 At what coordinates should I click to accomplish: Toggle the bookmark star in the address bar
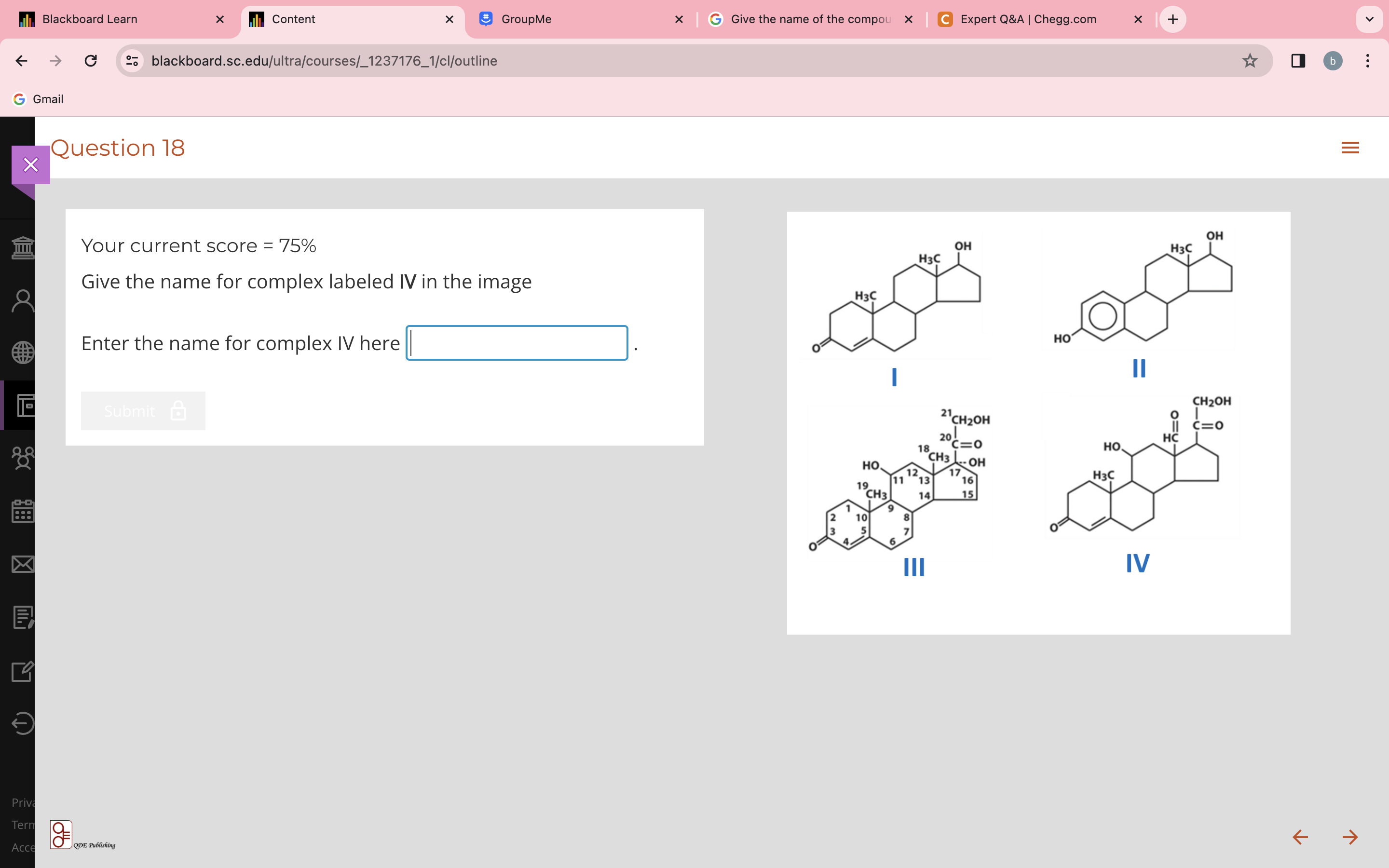point(1249,61)
